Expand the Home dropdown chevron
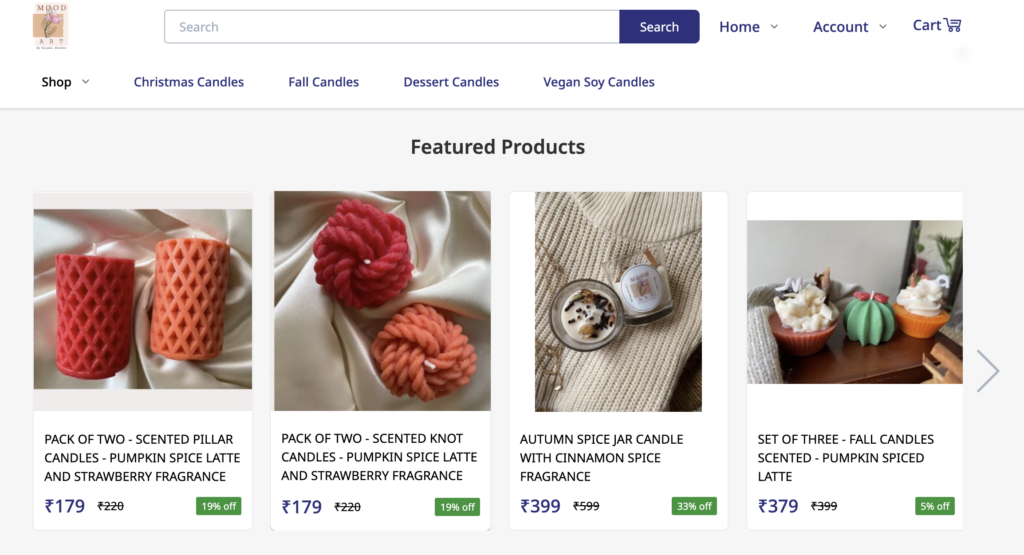Screen dimensions: 1024x555 [774, 27]
